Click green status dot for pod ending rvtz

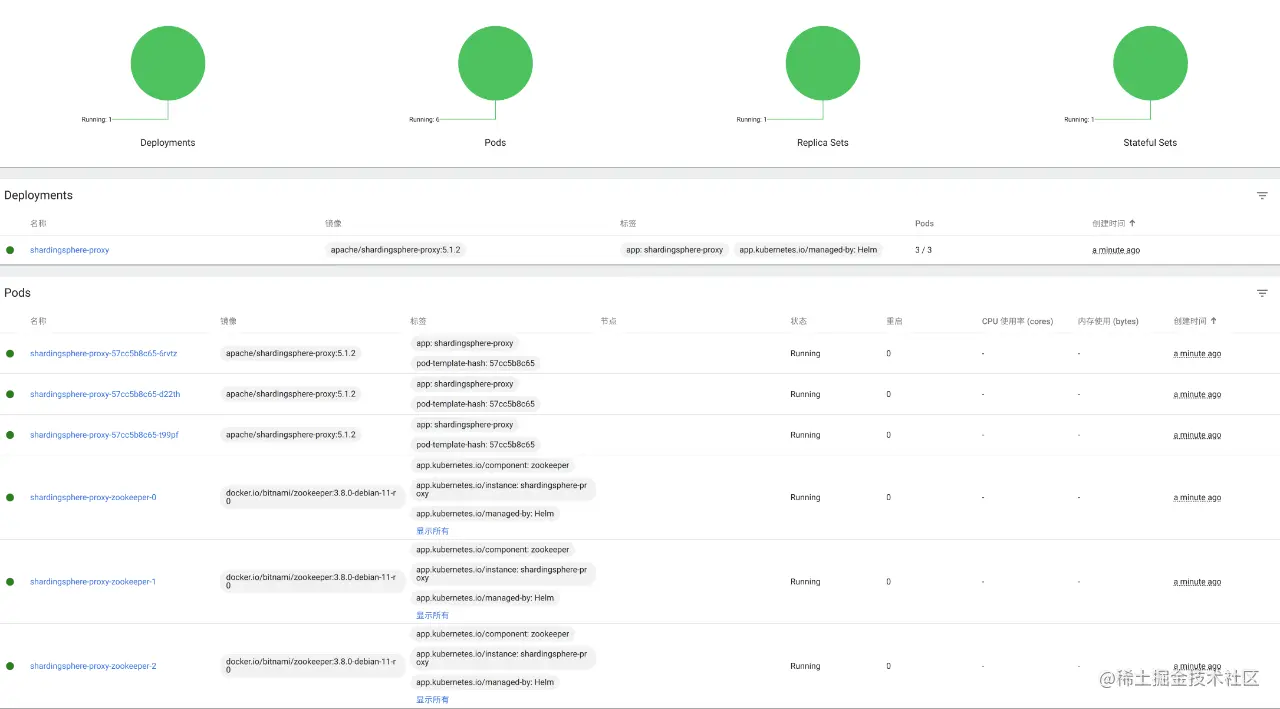pyautogui.click(x=10, y=353)
